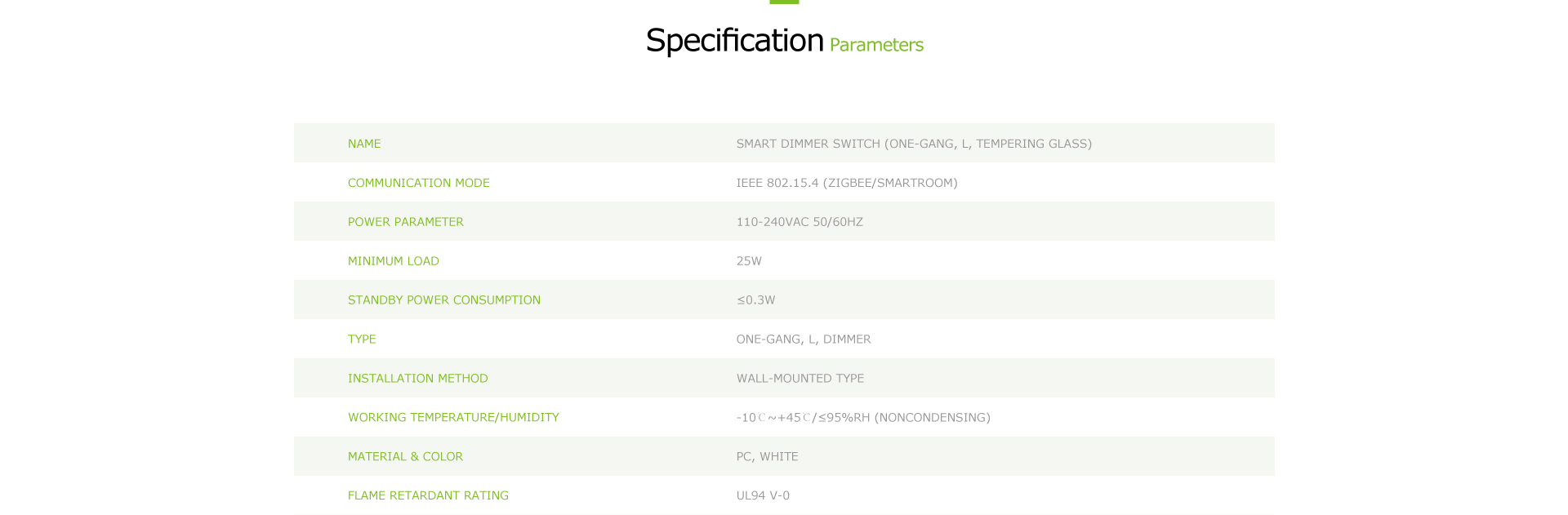Click the WORKING TEMPERATURE/HUMIDITY label
The image size is (1568, 515).
click(453, 418)
